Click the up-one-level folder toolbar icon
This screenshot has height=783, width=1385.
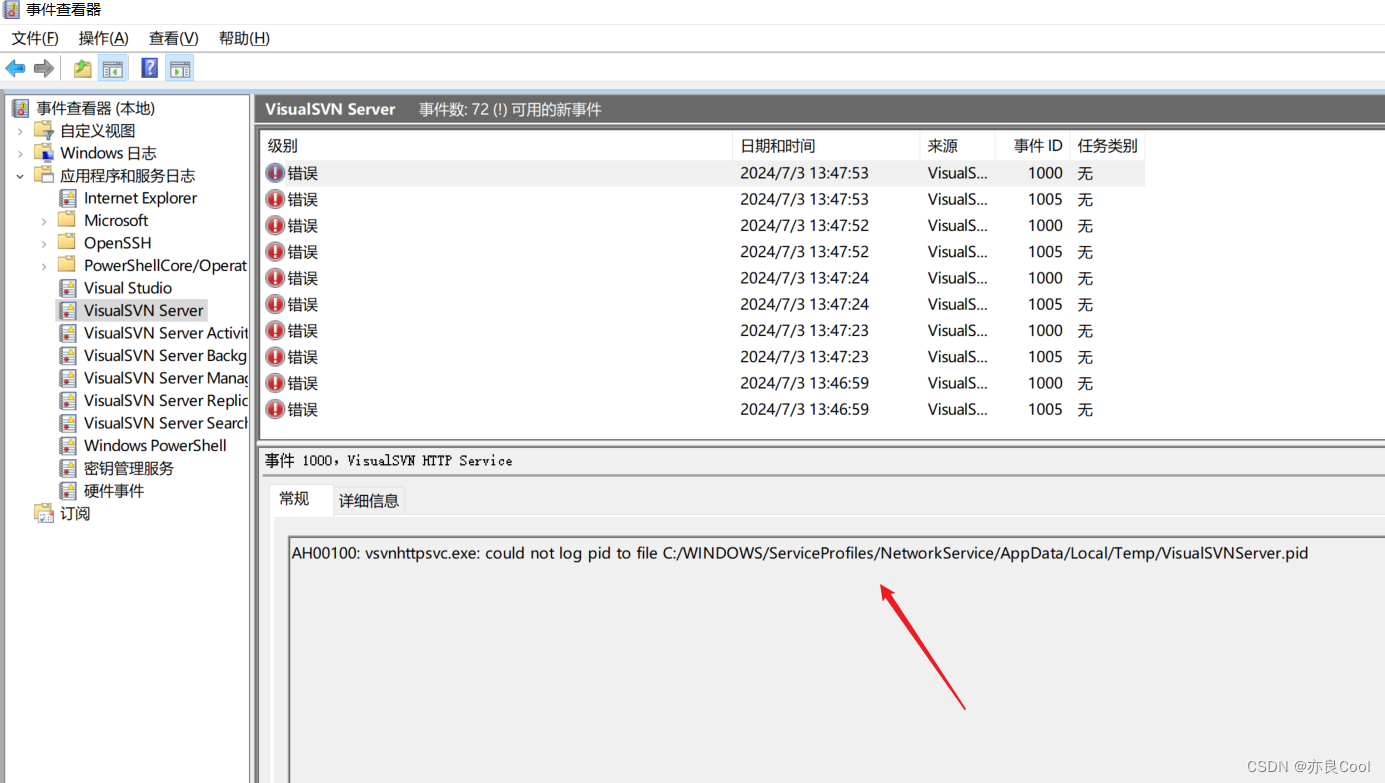coord(82,68)
